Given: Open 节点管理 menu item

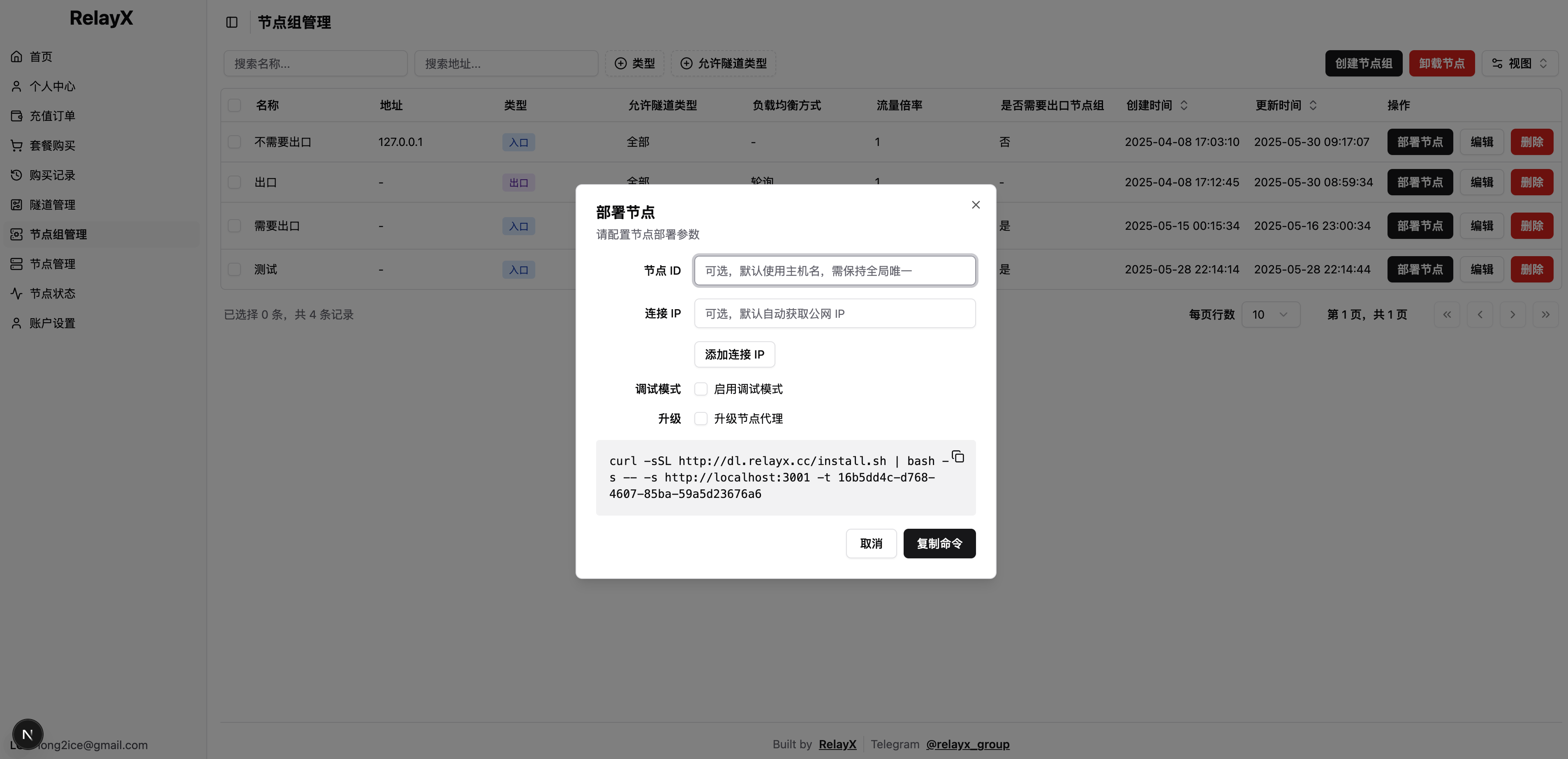Looking at the screenshot, I should (x=52, y=264).
